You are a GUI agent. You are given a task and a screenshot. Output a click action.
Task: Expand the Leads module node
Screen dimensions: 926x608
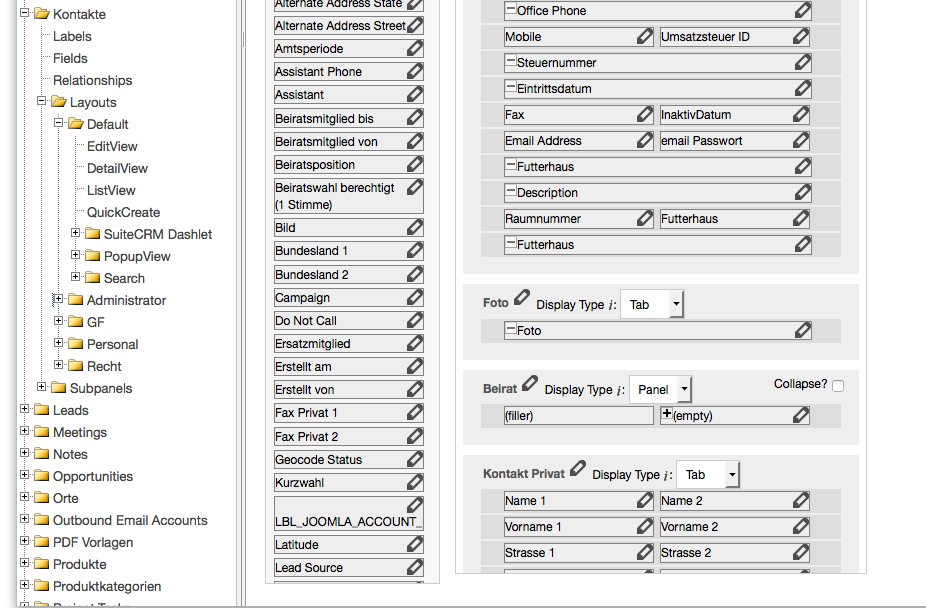click(x=24, y=408)
